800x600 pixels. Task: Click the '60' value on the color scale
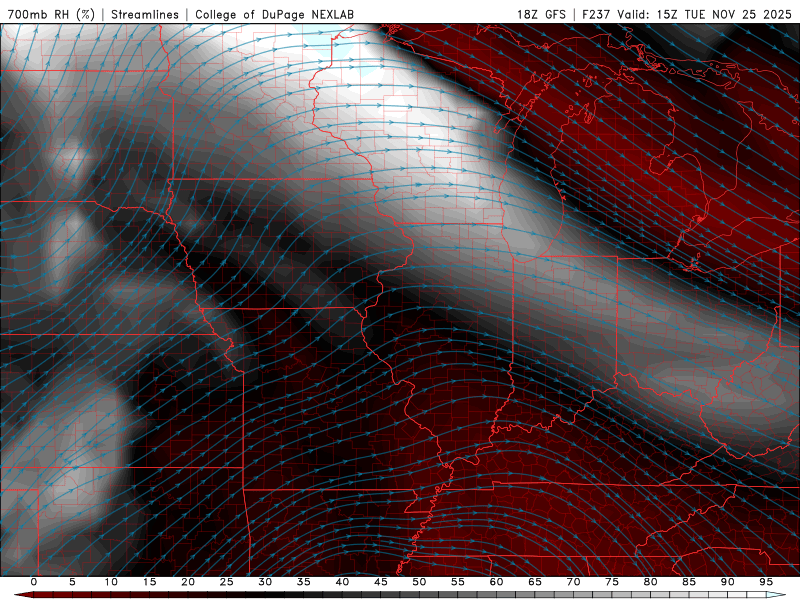[496, 582]
